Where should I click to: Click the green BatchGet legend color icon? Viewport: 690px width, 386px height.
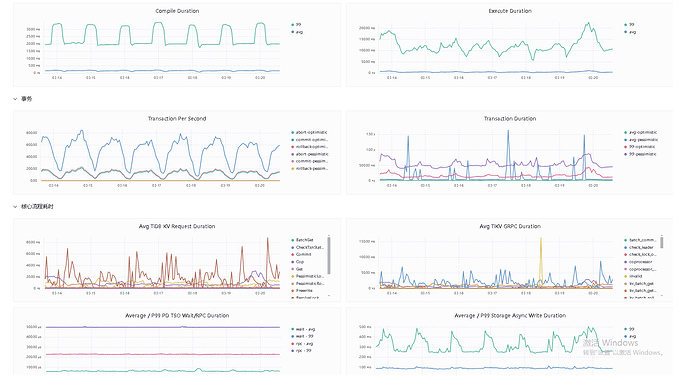coord(293,240)
